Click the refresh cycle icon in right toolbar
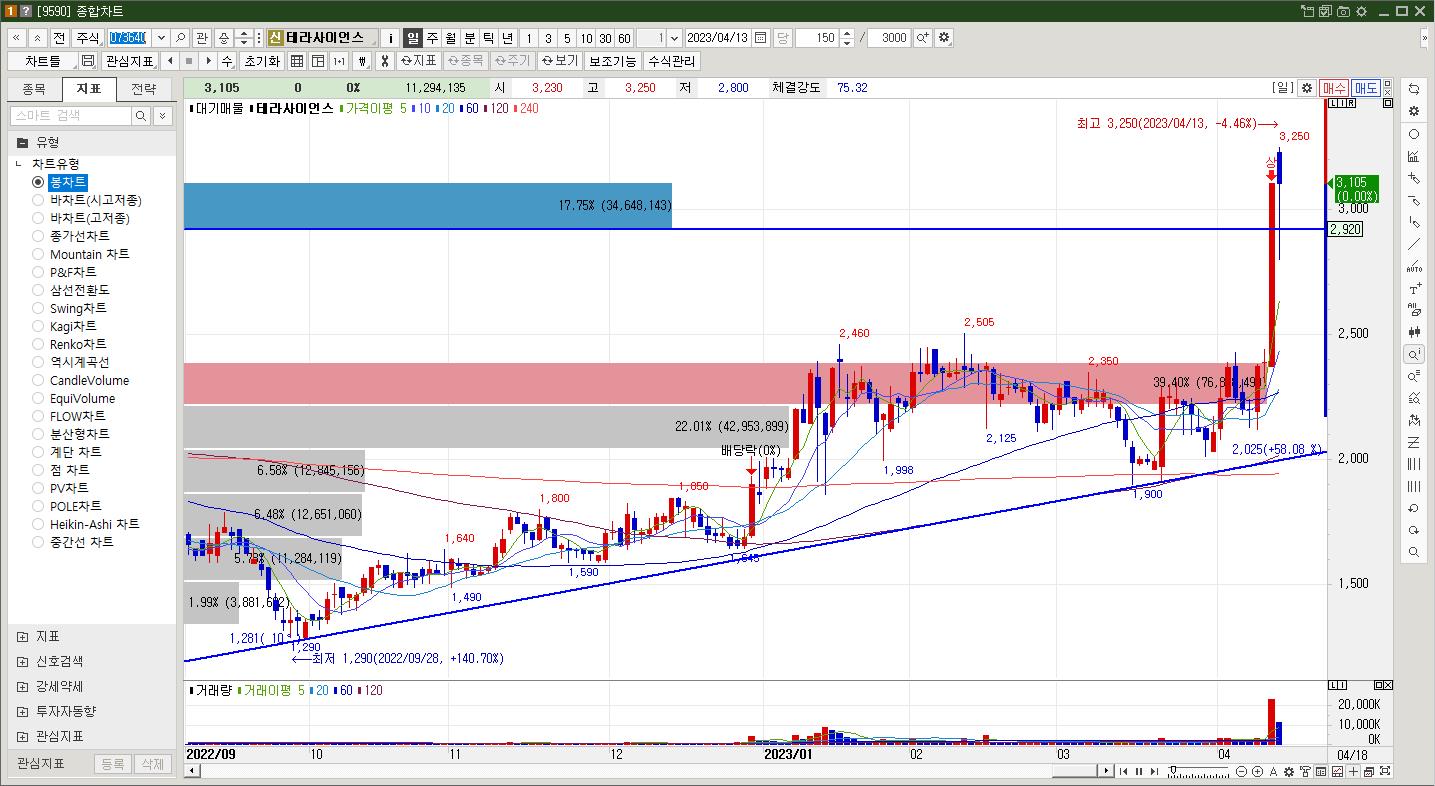Image resolution: width=1435 pixels, height=786 pixels. (x=1414, y=89)
